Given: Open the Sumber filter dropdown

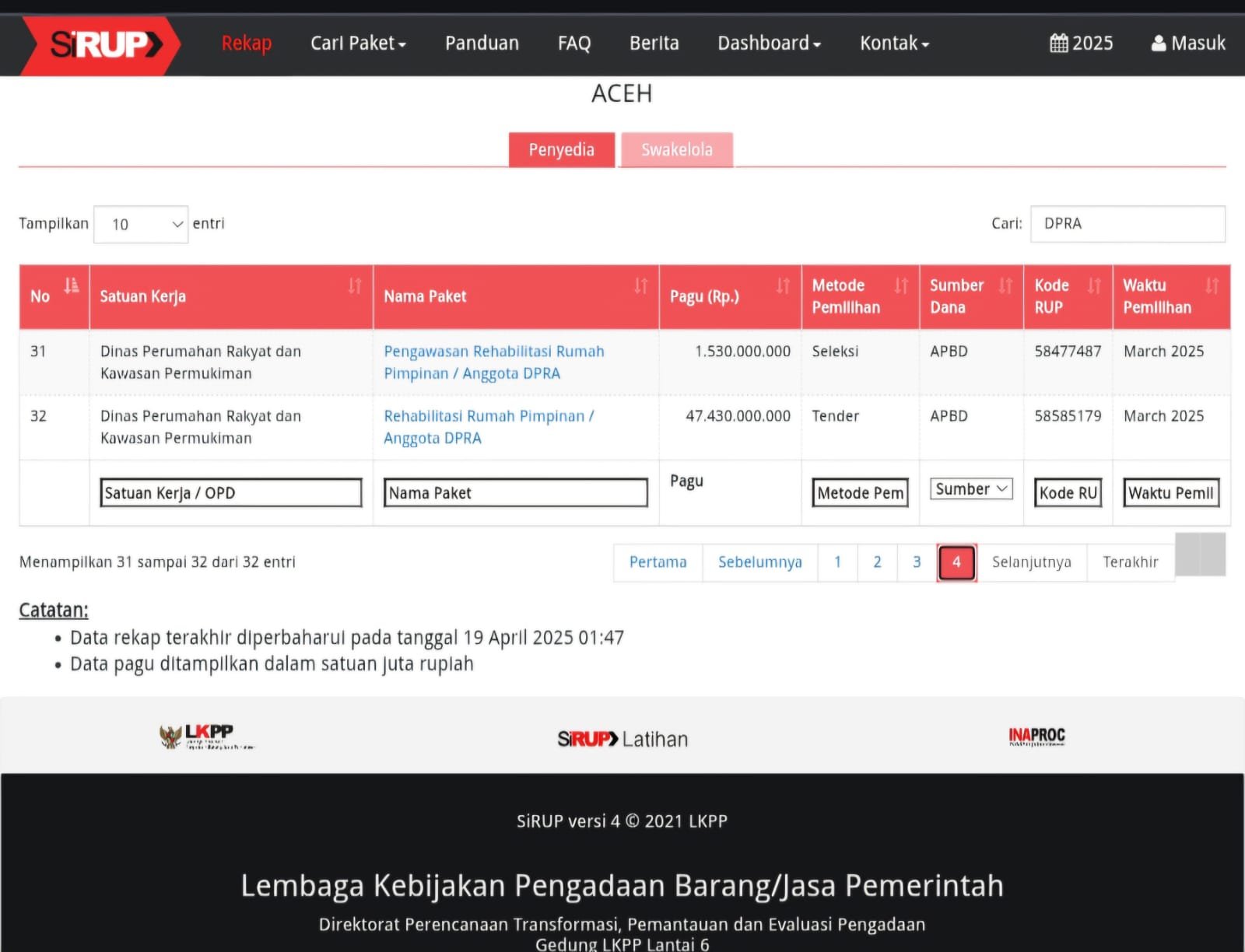Looking at the screenshot, I should pos(971,489).
